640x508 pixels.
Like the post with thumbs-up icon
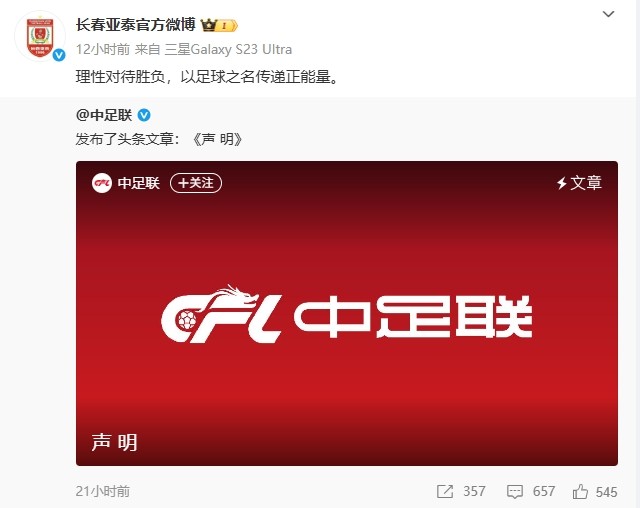click(580, 491)
